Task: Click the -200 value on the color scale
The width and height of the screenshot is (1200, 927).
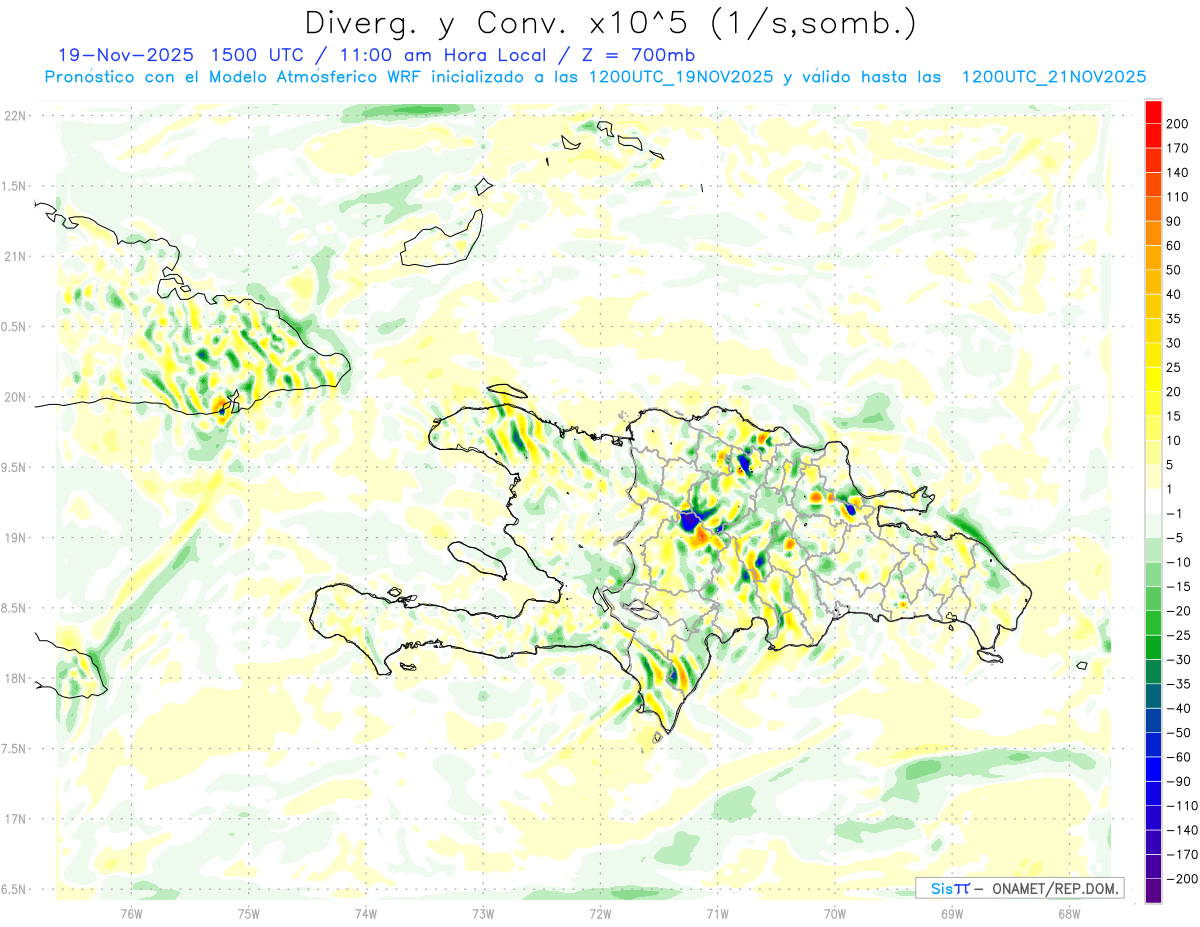Action: pos(1182,879)
